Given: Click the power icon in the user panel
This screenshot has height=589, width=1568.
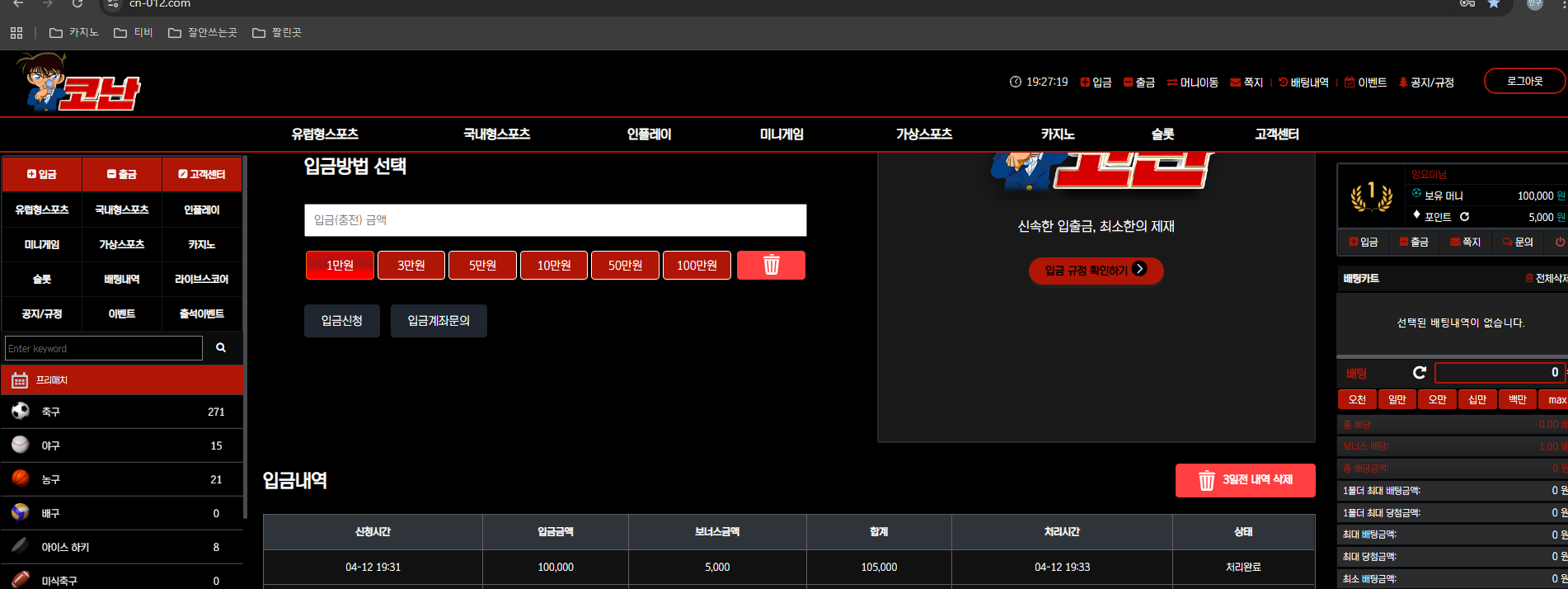Looking at the screenshot, I should [1560, 242].
